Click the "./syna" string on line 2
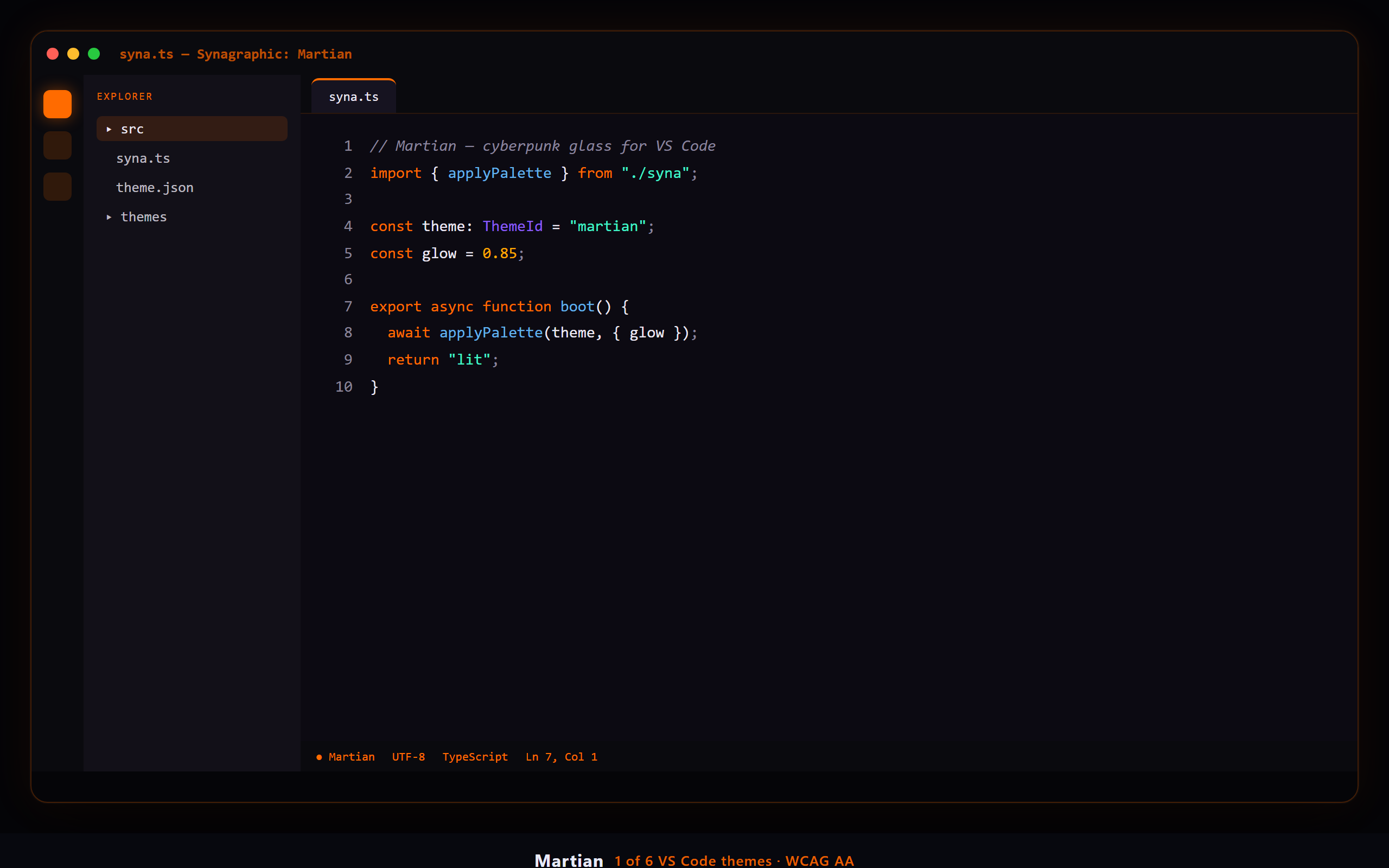Image resolution: width=1389 pixels, height=868 pixels. click(655, 173)
